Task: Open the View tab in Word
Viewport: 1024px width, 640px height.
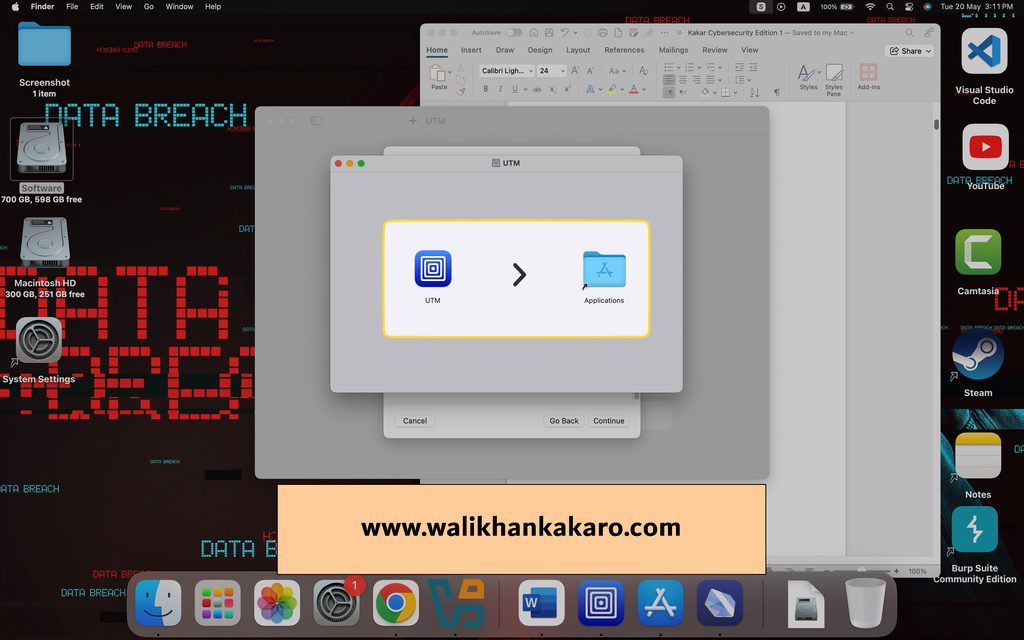Action: [x=750, y=50]
